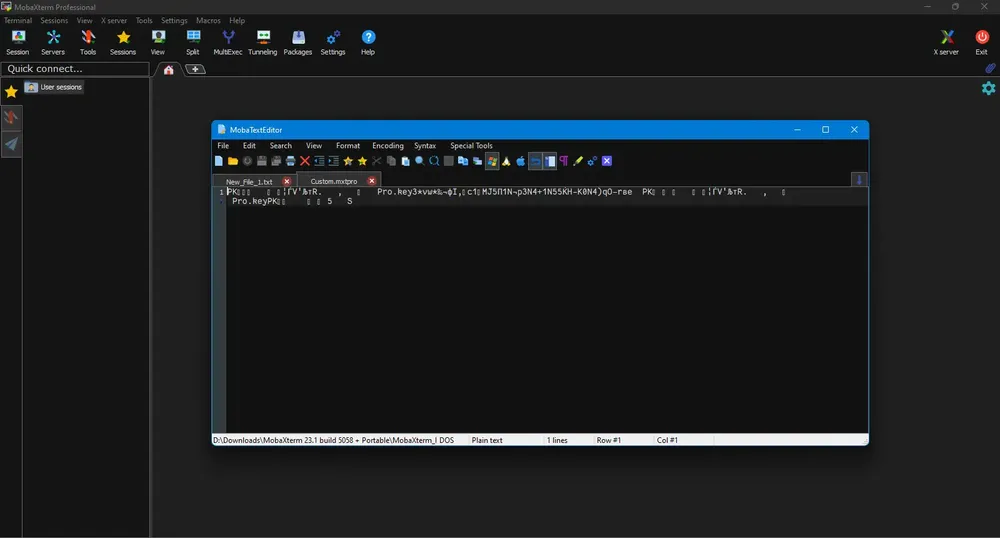This screenshot has height=538, width=1000.
Task: Click the print icon in MobaTextEditor
Action: click(290, 161)
